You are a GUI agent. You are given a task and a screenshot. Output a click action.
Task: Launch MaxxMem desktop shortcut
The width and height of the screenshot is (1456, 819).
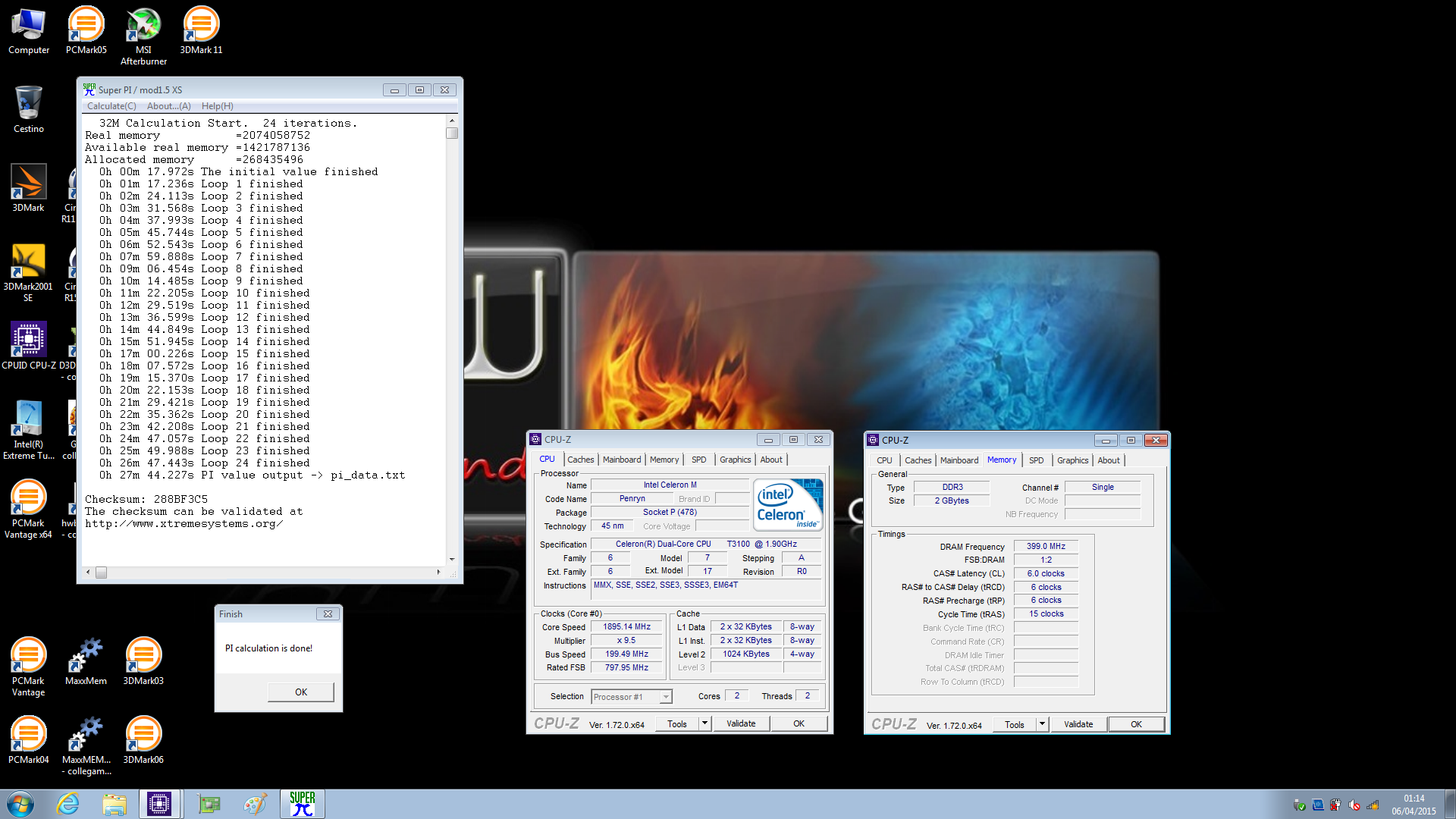click(86, 661)
